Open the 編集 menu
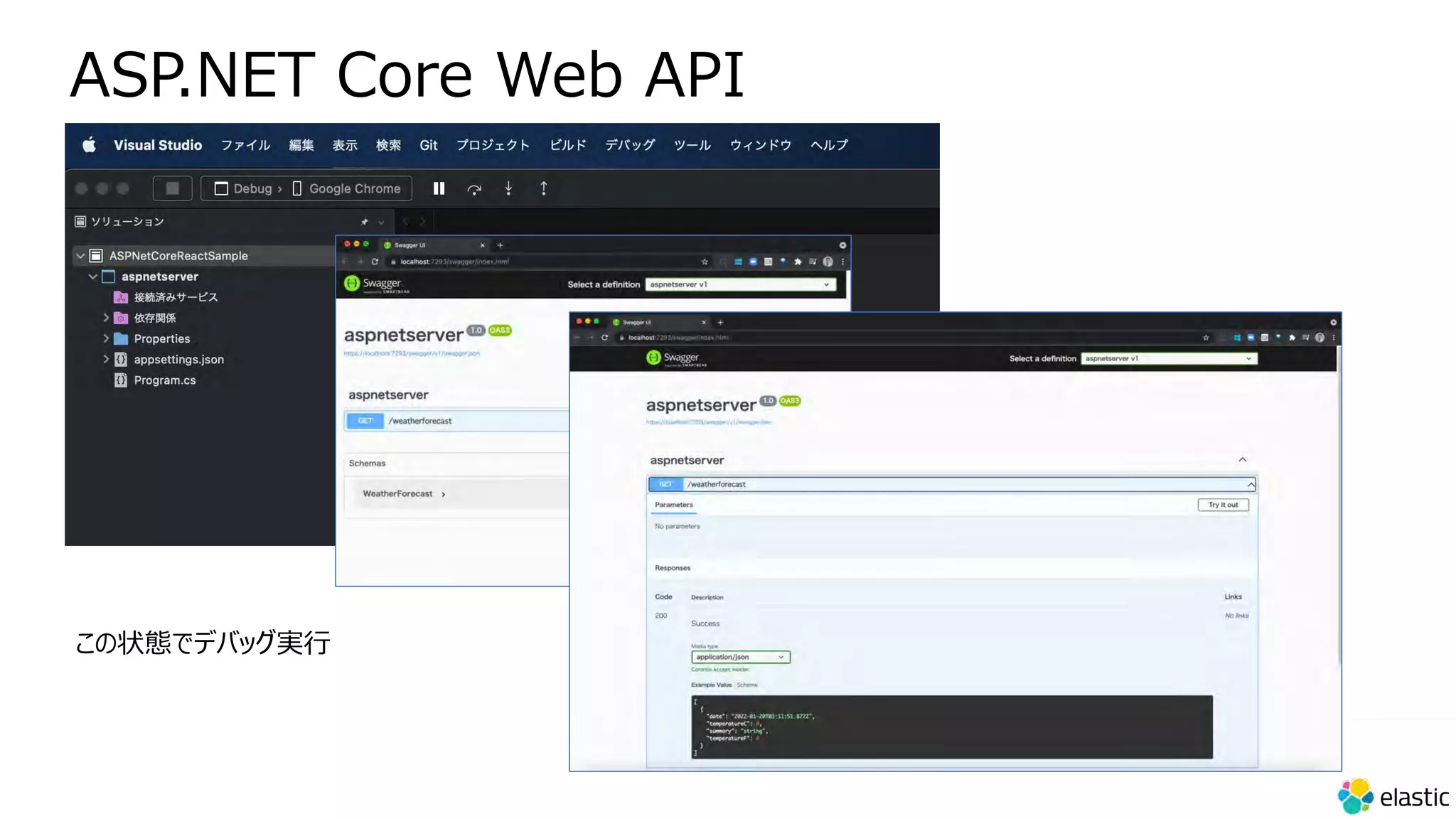 click(x=301, y=145)
